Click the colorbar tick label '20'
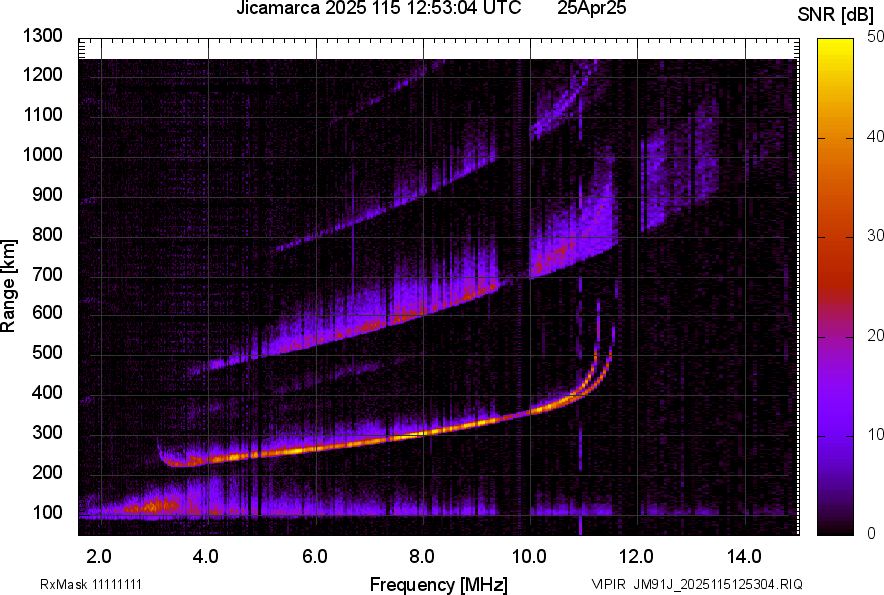Image resolution: width=884 pixels, height=595 pixels. click(876, 335)
